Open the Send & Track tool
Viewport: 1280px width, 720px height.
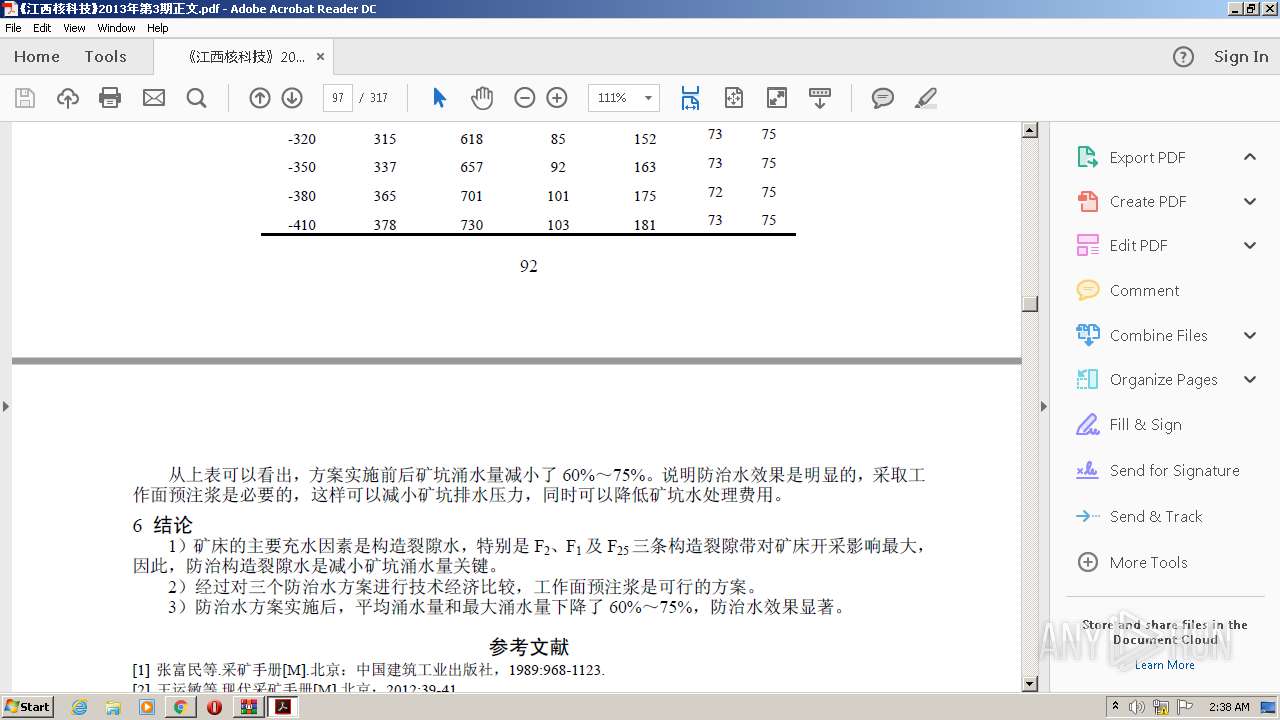[x=1156, y=517]
